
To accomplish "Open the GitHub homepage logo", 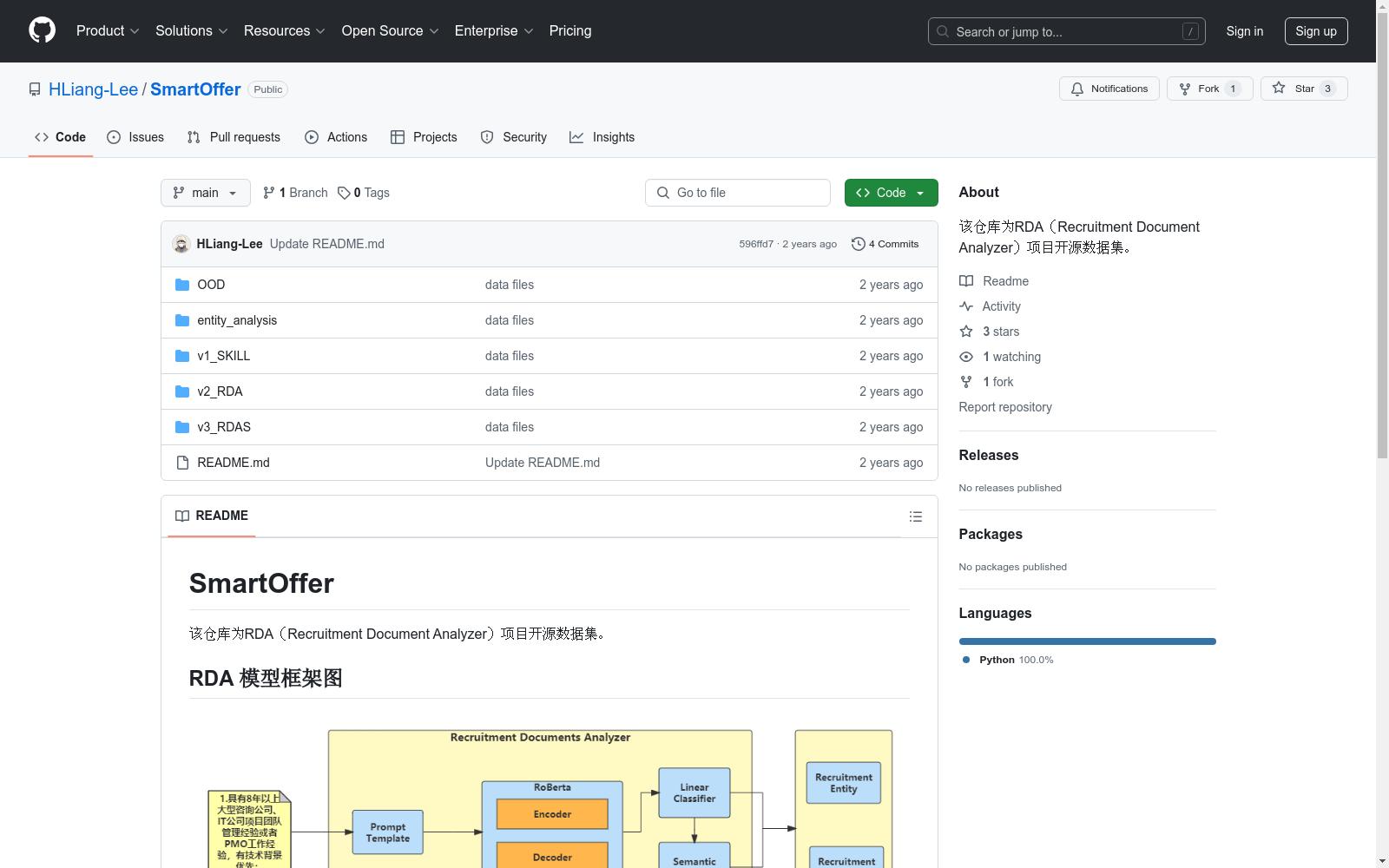I will (x=42, y=30).
